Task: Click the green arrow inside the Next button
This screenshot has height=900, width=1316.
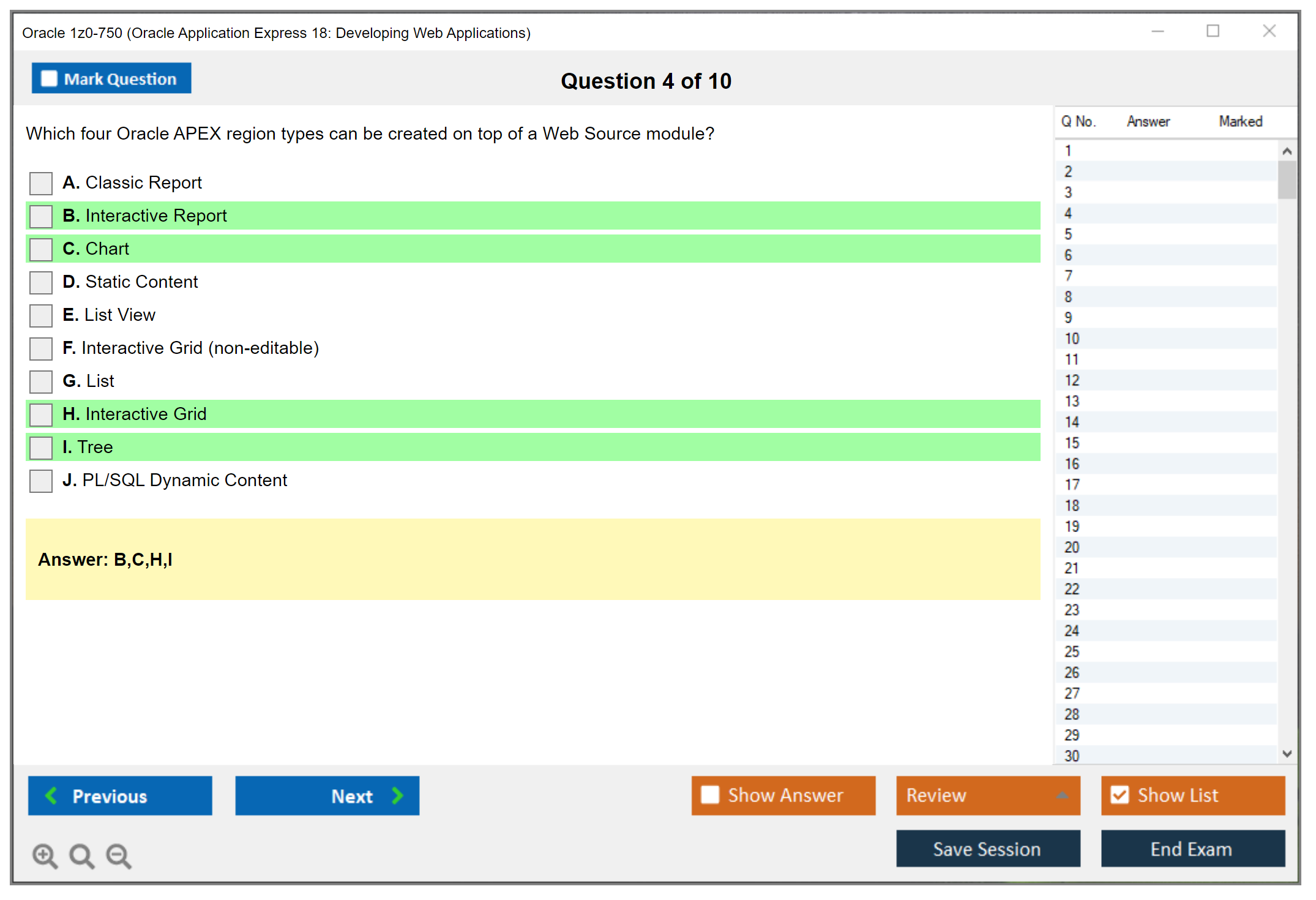Action: tap(398, 796)
